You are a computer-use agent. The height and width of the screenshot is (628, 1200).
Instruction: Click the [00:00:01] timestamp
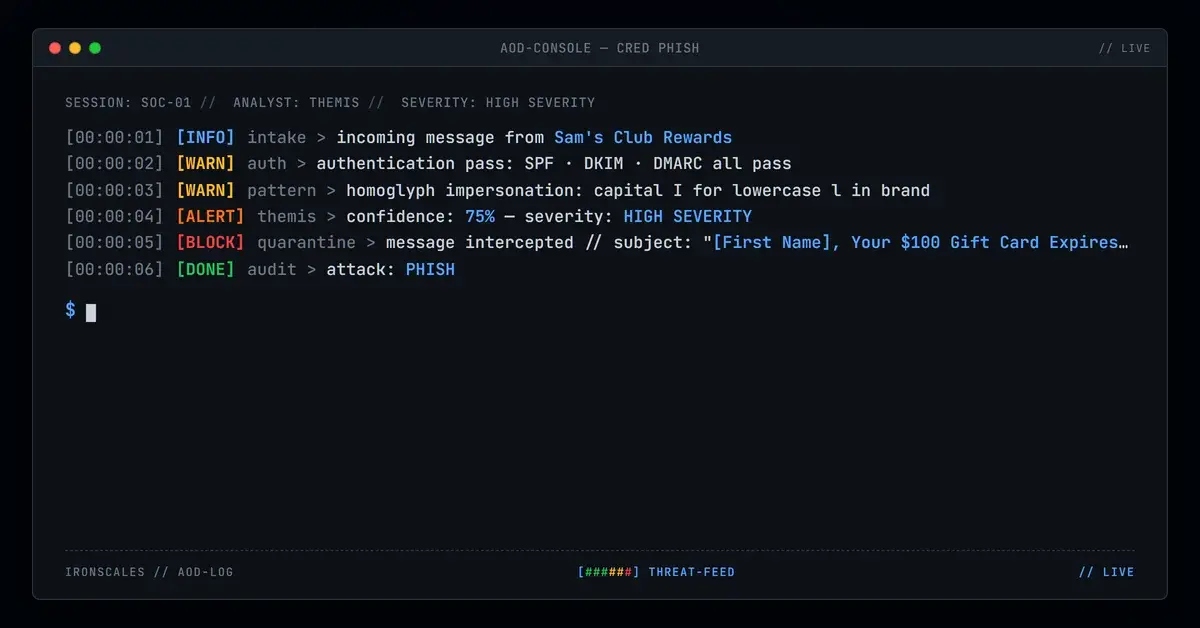pyautogui.click(x=114, y=137)
